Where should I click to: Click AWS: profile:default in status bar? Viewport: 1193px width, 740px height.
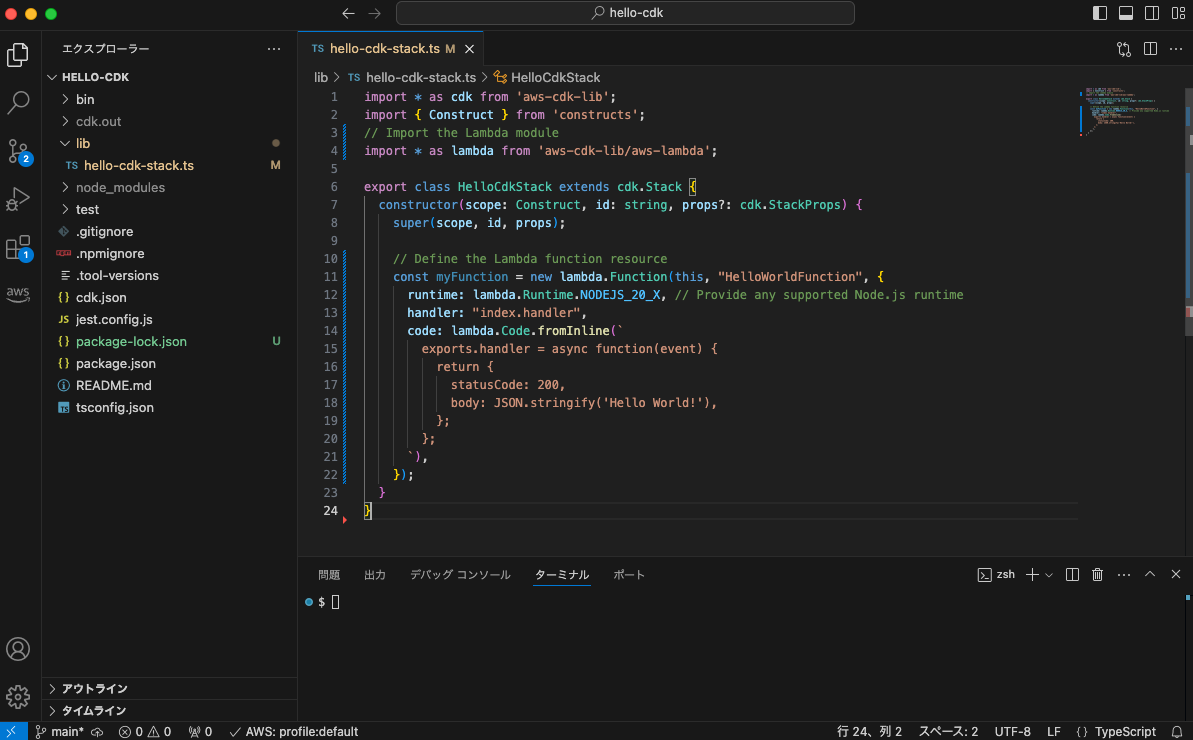293,732
